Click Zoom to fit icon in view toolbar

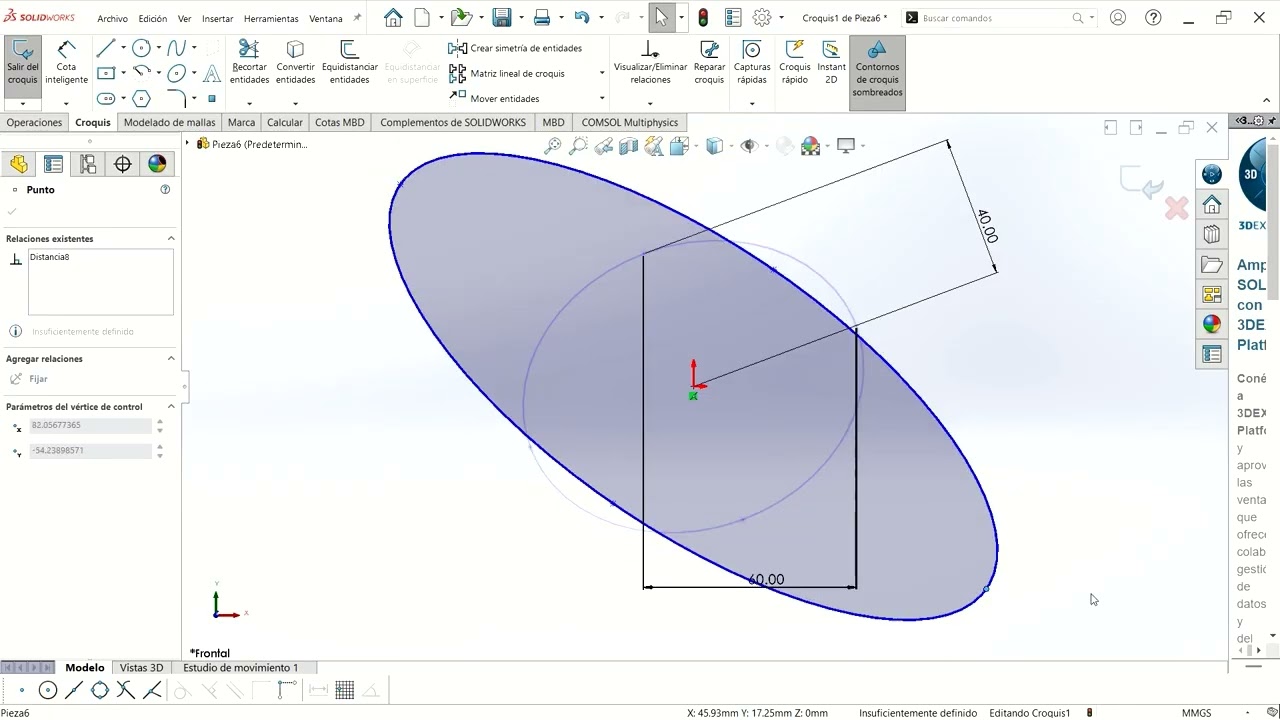pos(553,146)
